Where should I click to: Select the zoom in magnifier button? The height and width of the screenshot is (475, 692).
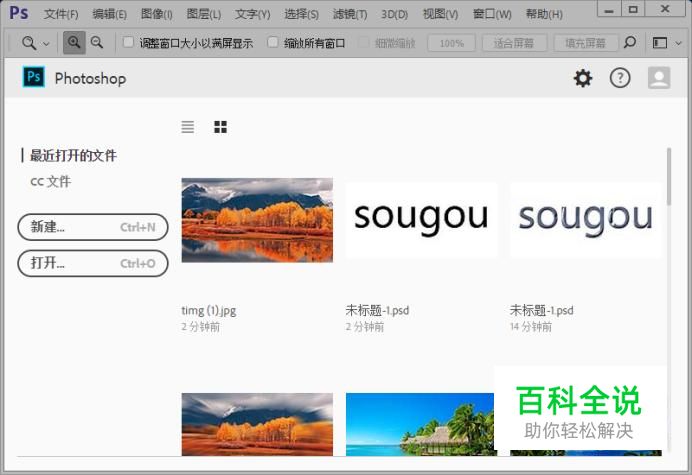[74, 43]
